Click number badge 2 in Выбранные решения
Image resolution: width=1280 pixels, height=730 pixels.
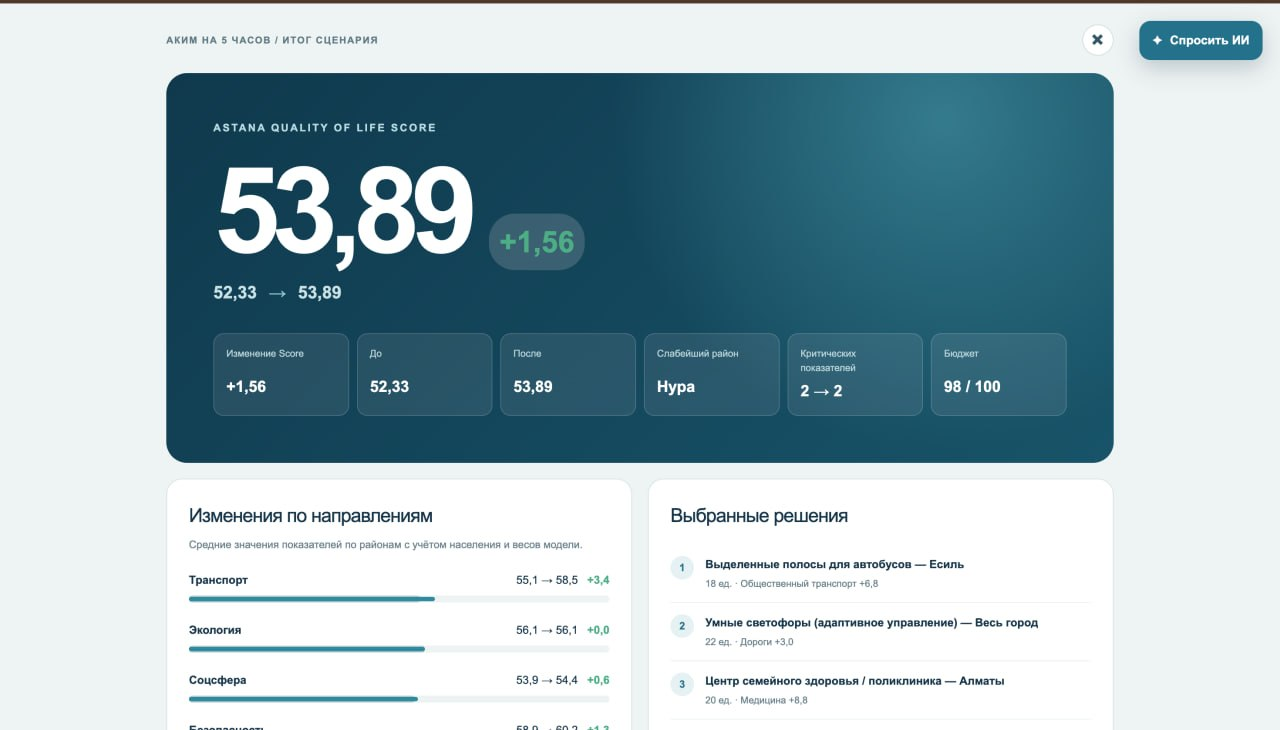coord(682,626)
